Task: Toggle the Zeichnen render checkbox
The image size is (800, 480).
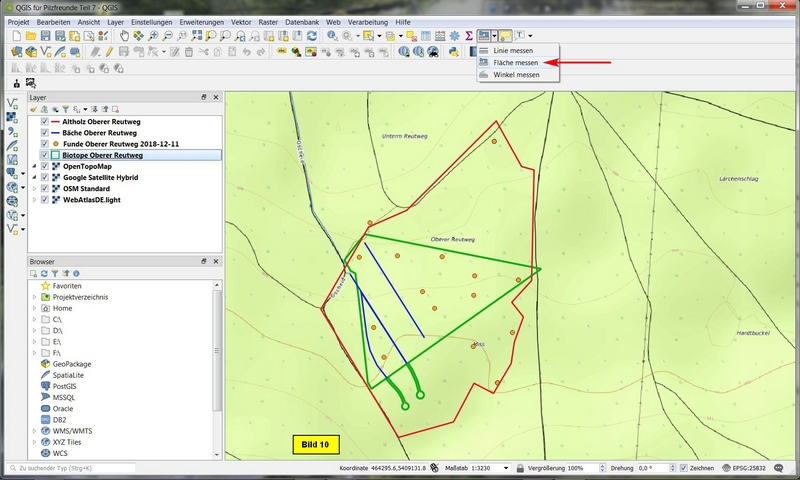Action: tap(683, 468)
